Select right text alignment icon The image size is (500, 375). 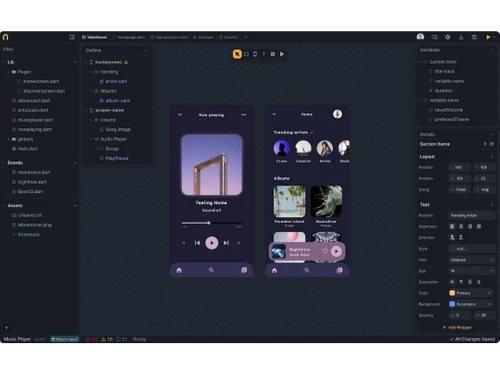470,226
